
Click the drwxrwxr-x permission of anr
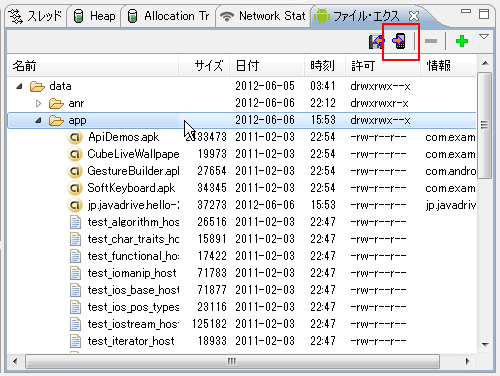379,103
